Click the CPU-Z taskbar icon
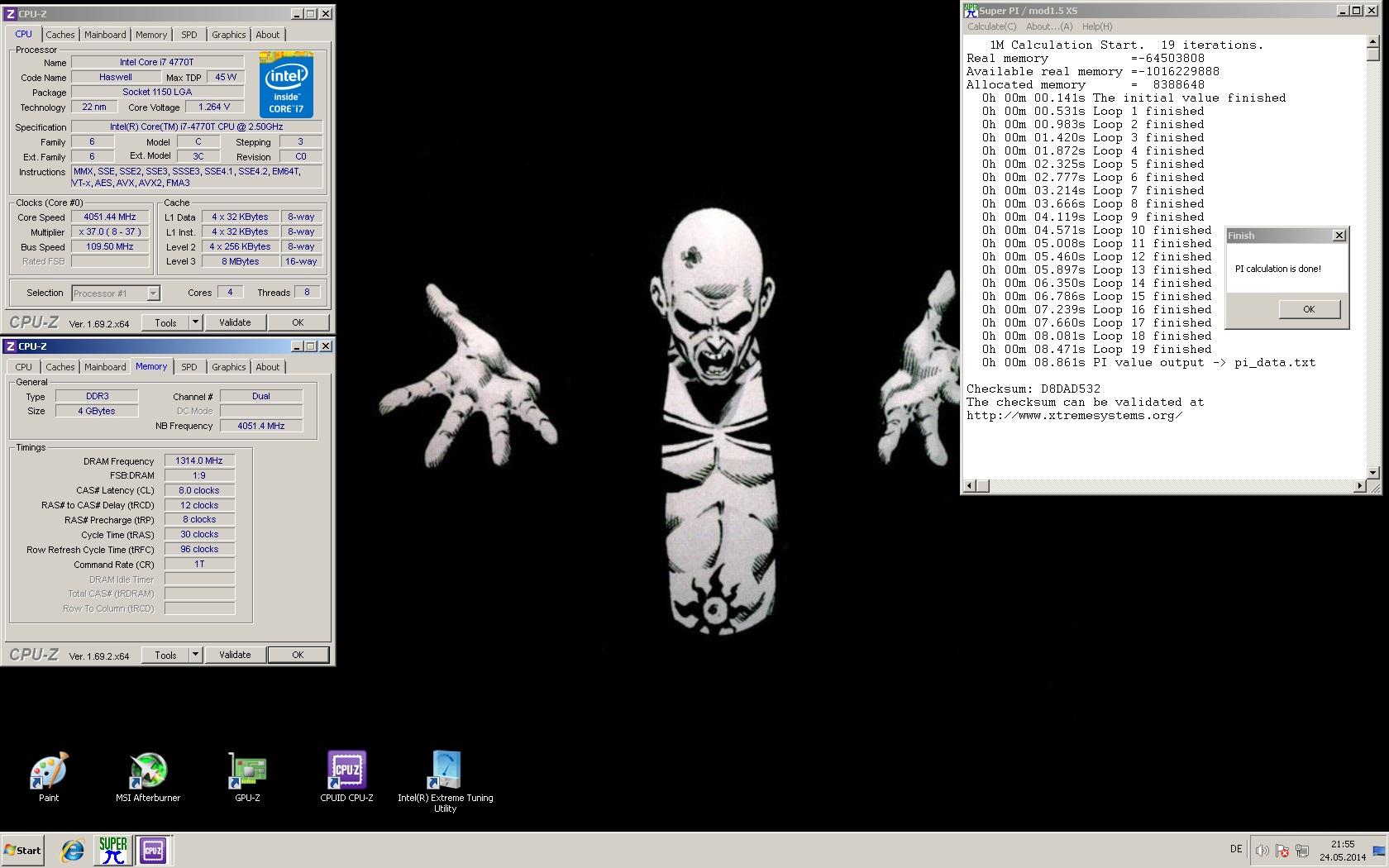Screen dimensions: 1389x868 pyautogui.click(x=153, y=851)
